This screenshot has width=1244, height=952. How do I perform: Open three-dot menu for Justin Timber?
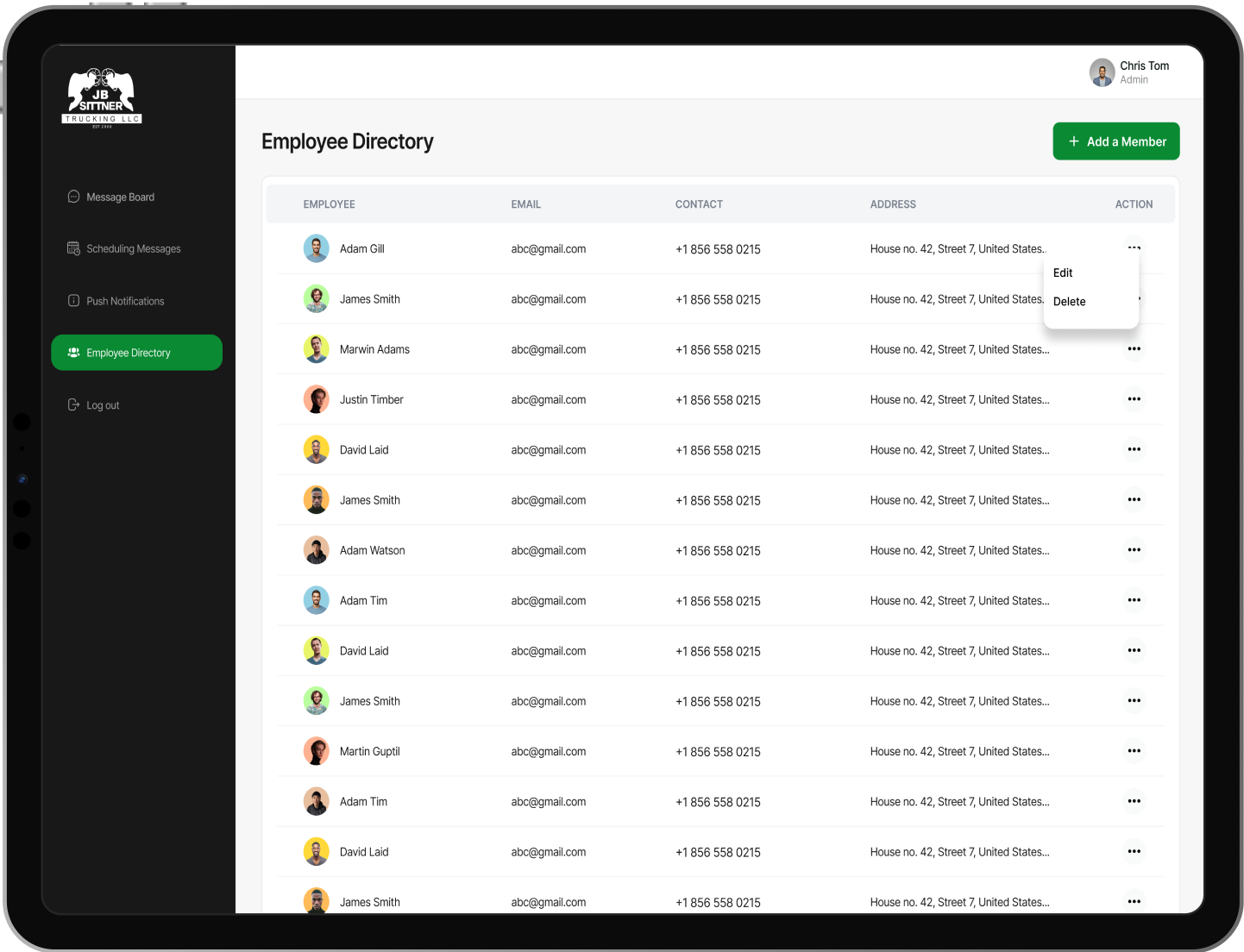(x=1134, y=399)
